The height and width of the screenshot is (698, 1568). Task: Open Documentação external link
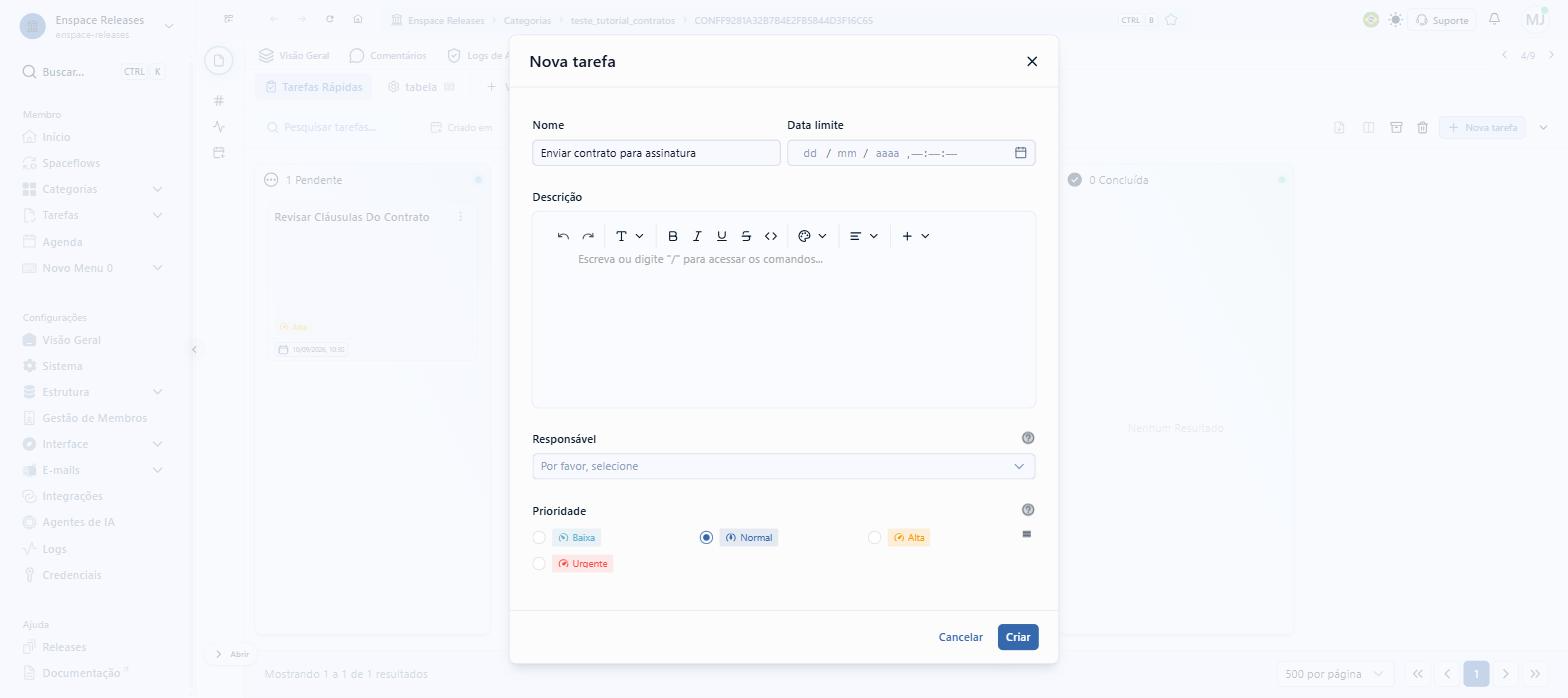coord(93,673)
